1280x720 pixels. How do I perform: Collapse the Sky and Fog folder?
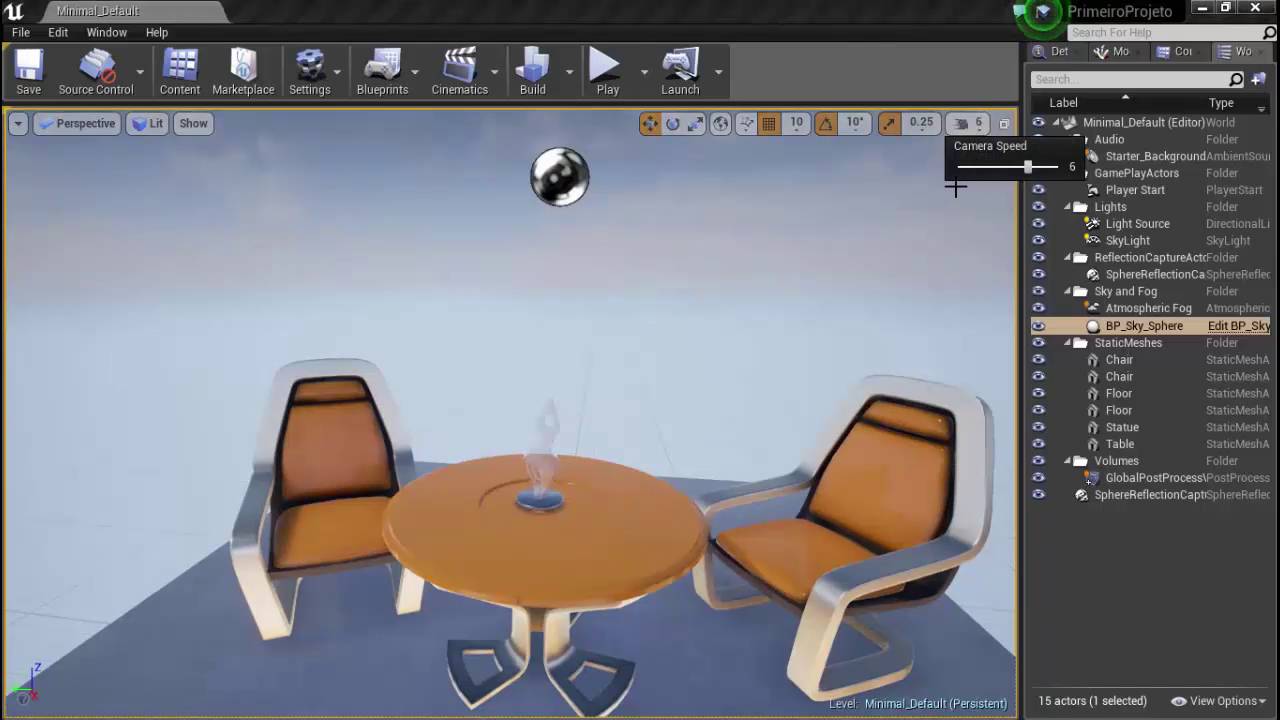pyautogui.click(x=1067, y=292)
